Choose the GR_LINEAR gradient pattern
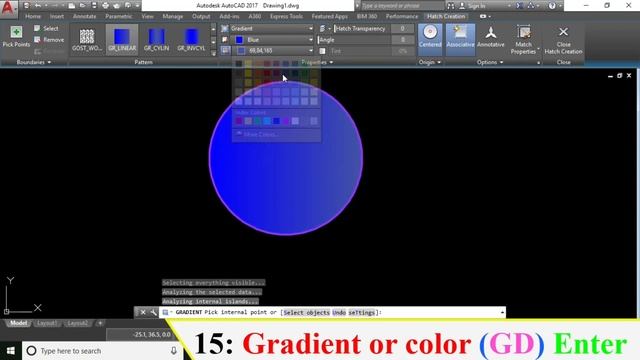The image size is (640, 360). pyautogui.click(x=122, y=39)
